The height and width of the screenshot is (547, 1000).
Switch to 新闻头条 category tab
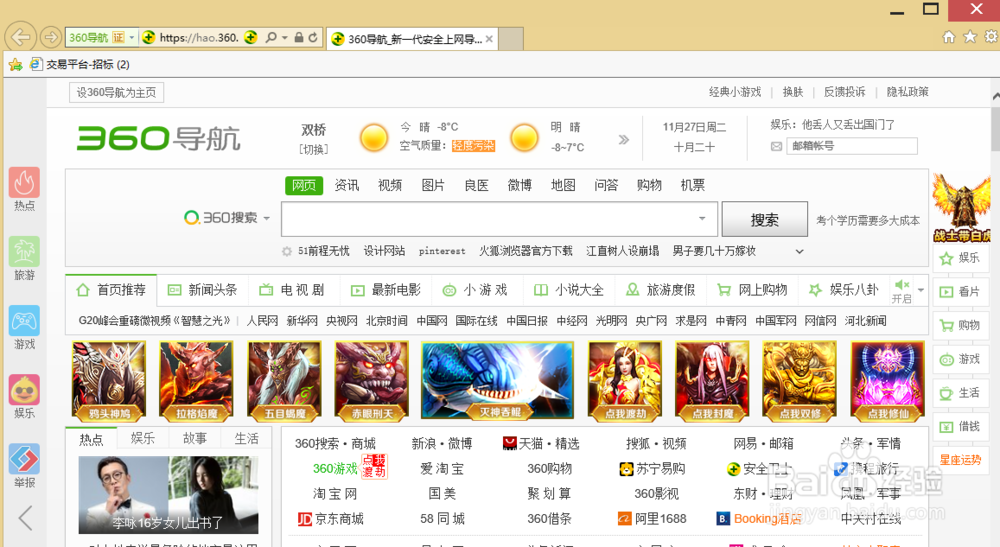click(203, 290)
